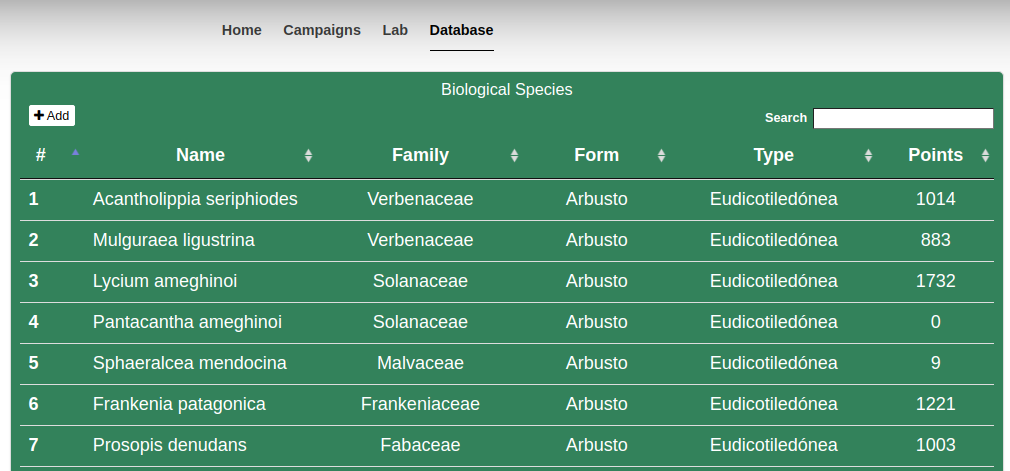The height and width of the screenshot is (471, 1010).
Task: Select the Mulguraea ligustrina row
Action: pos(174,240)
